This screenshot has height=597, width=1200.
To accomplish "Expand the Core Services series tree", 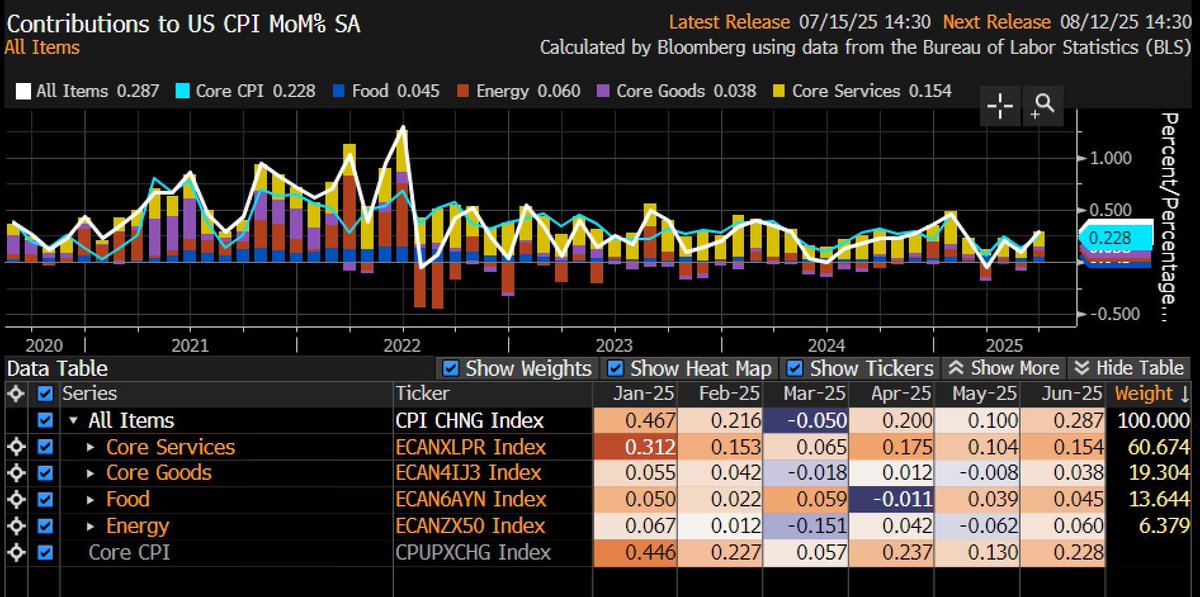I will 93,447.
